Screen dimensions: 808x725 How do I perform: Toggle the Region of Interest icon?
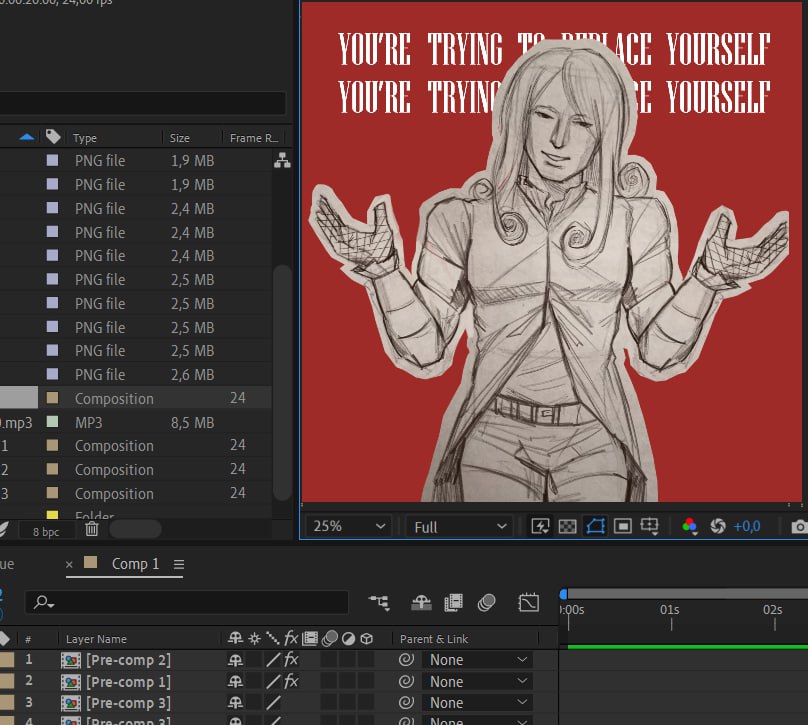[x=622, y=526]
